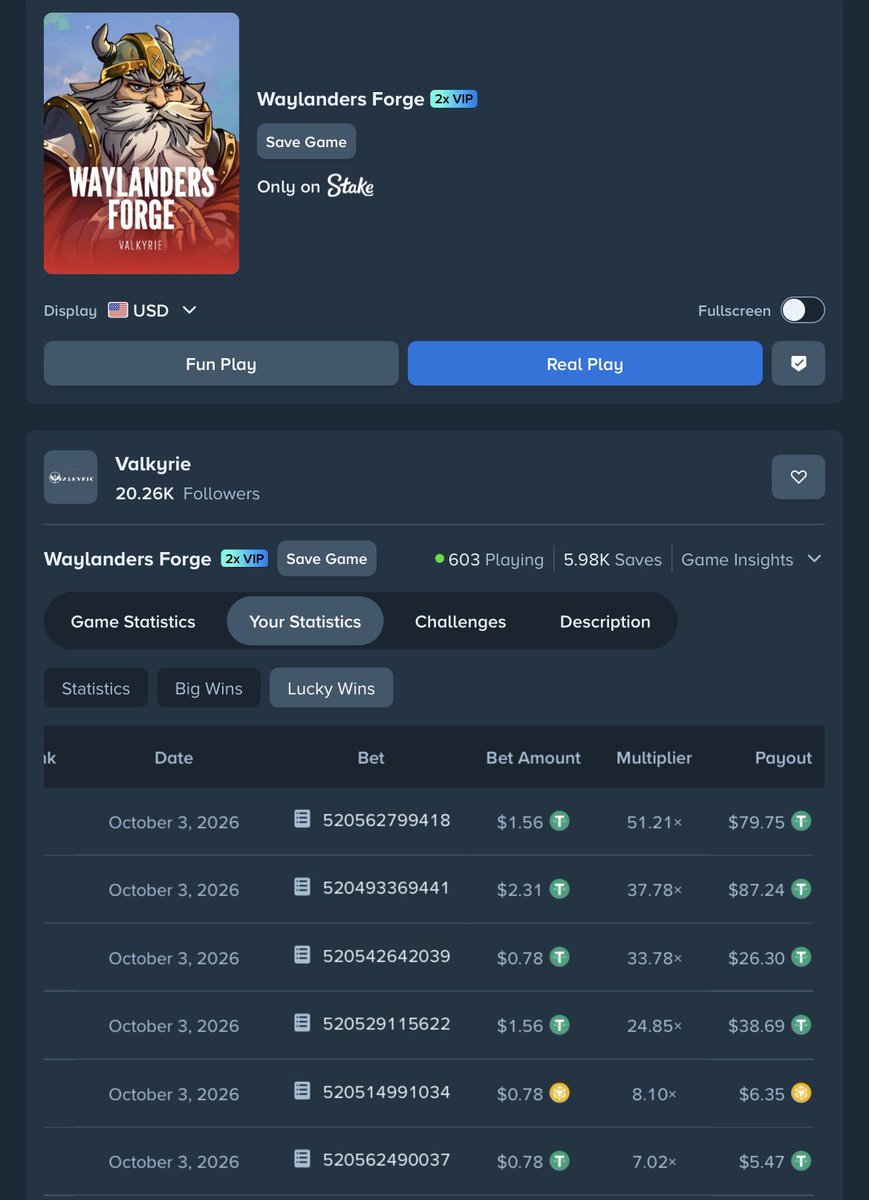Click Tether coin icon beside $87.24 payout
This screenshot has width=869, height=1200.
[801, 889]
